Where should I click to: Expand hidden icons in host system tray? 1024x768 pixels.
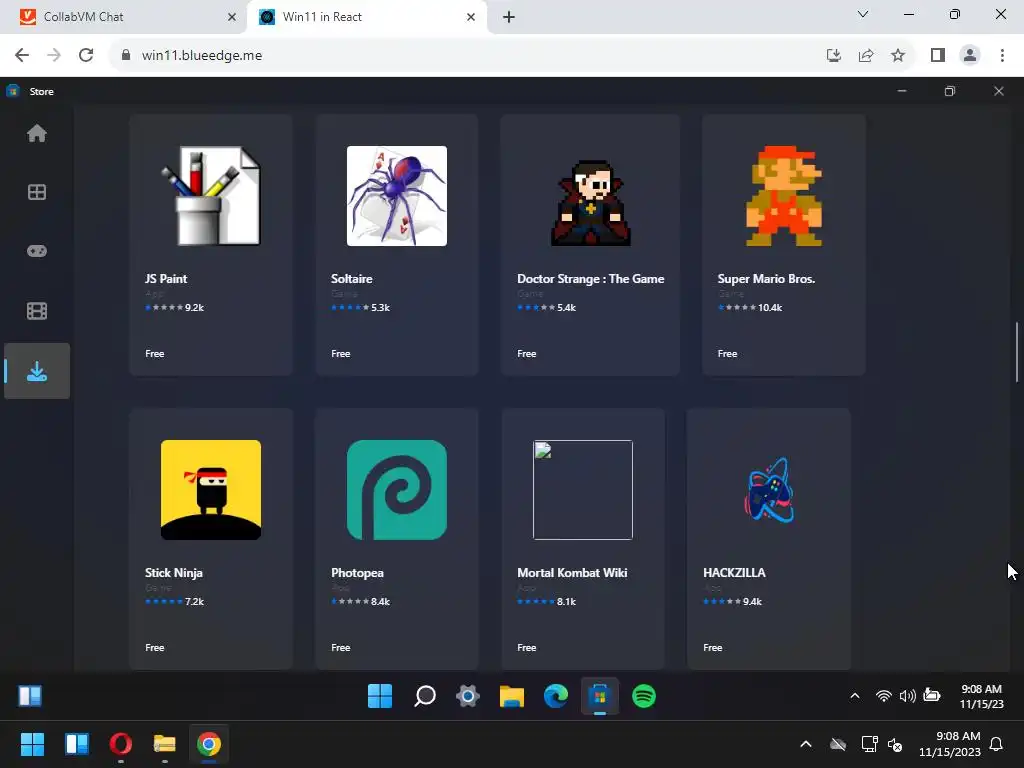[806, 744]
